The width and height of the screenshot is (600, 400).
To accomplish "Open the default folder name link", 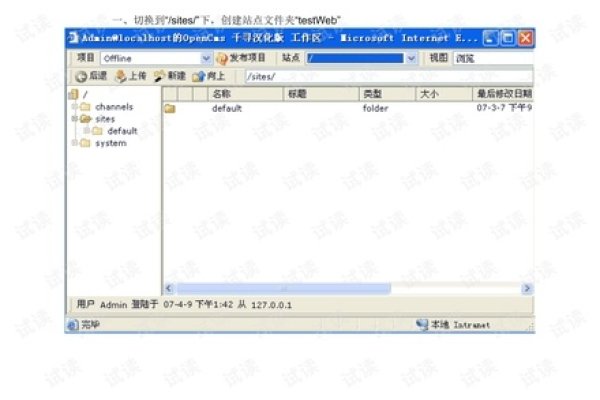I will click(x=226, y=108).
